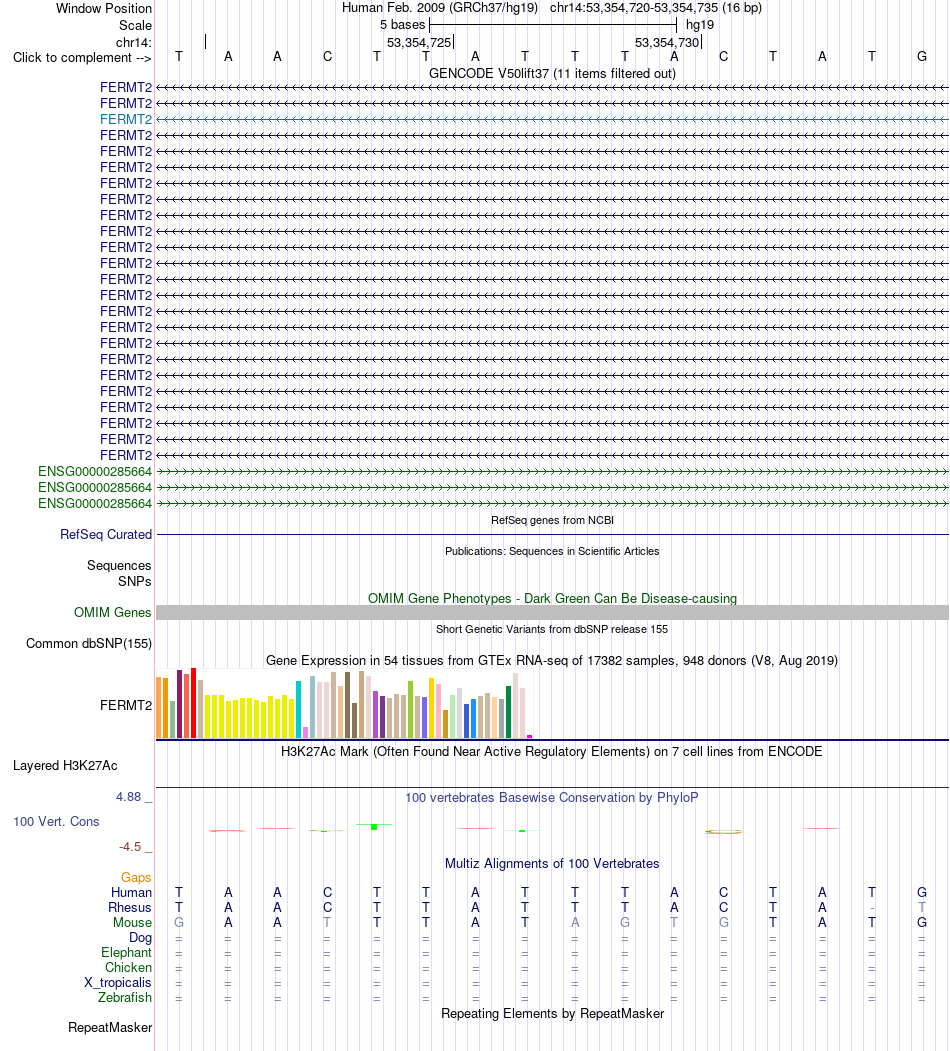Screen dimensions: 950x1051
Task: Click the tallest red bar in the GTEx chart
Action: point(193,703)
